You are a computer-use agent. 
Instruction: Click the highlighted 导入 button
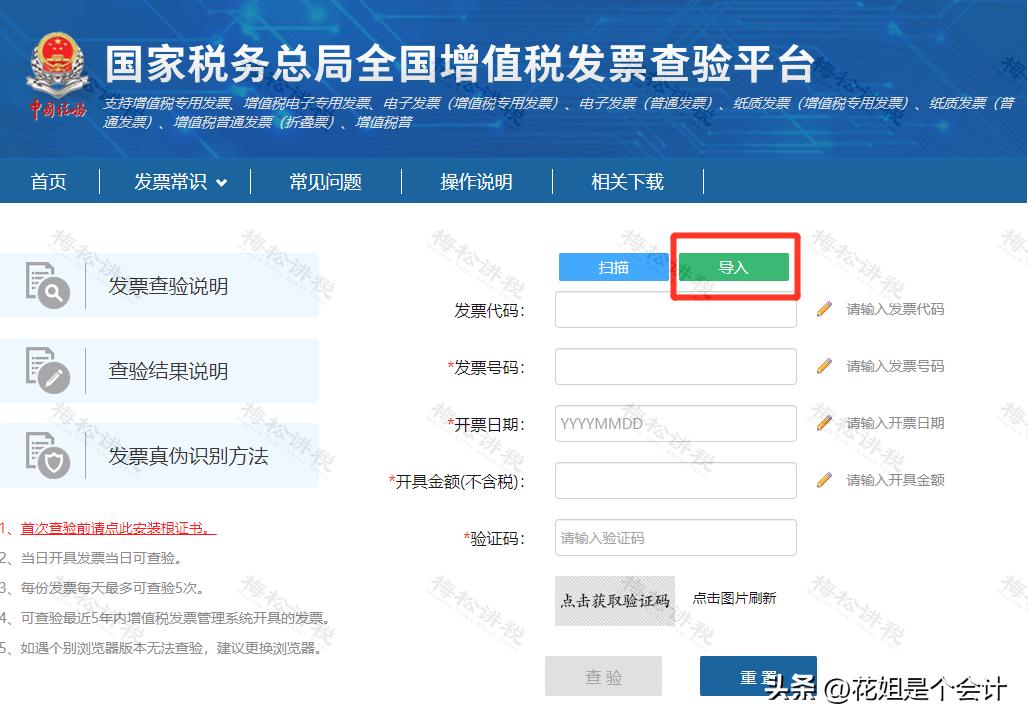coord(734,267)
